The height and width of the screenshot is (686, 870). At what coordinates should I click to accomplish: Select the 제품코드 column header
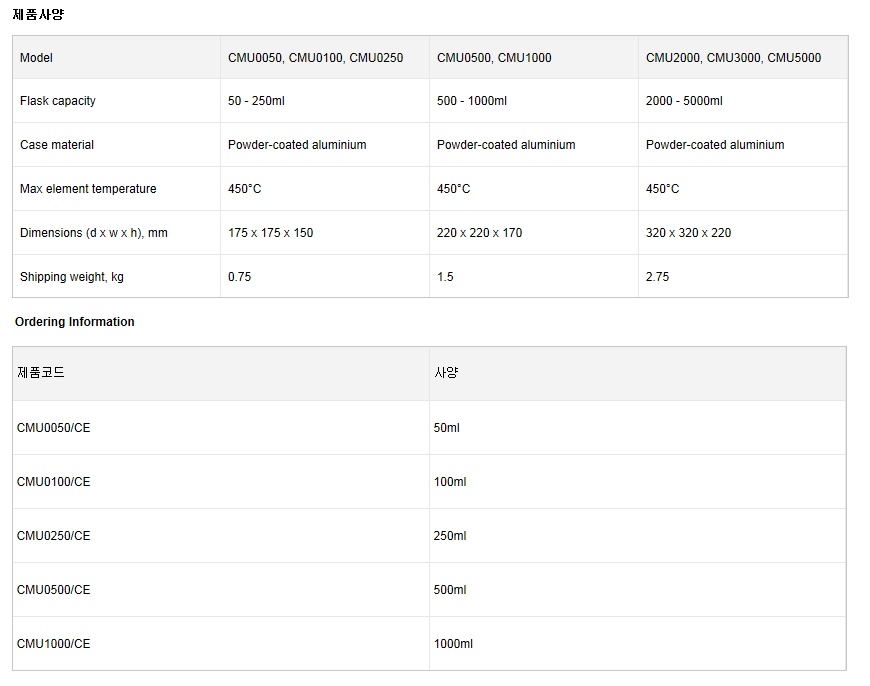click(x=221, y=374)
